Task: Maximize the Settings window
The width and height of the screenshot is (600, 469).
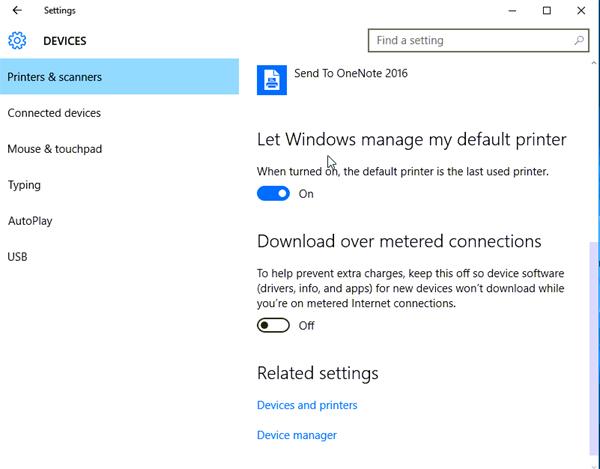Action: click(x=547, y=11)
